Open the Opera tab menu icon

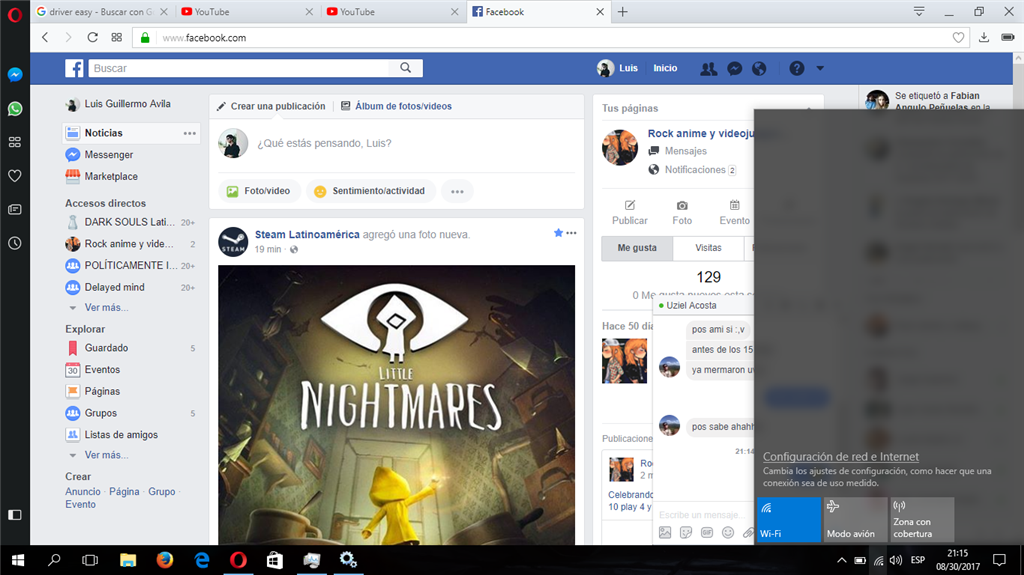pos(919,12)
